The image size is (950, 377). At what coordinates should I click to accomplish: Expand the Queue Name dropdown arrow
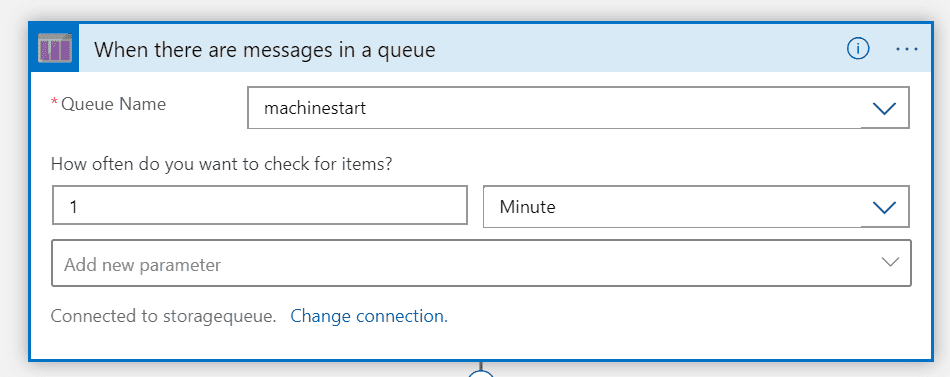(x=885, y=108)
